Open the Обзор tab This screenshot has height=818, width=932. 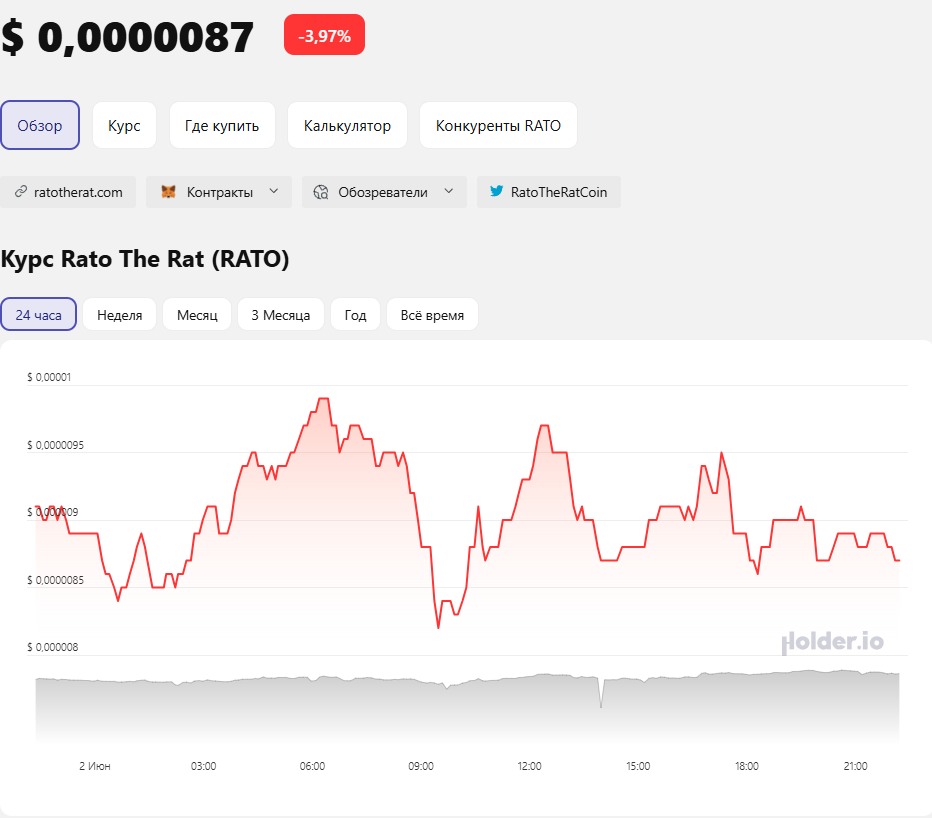click(40, 126)
